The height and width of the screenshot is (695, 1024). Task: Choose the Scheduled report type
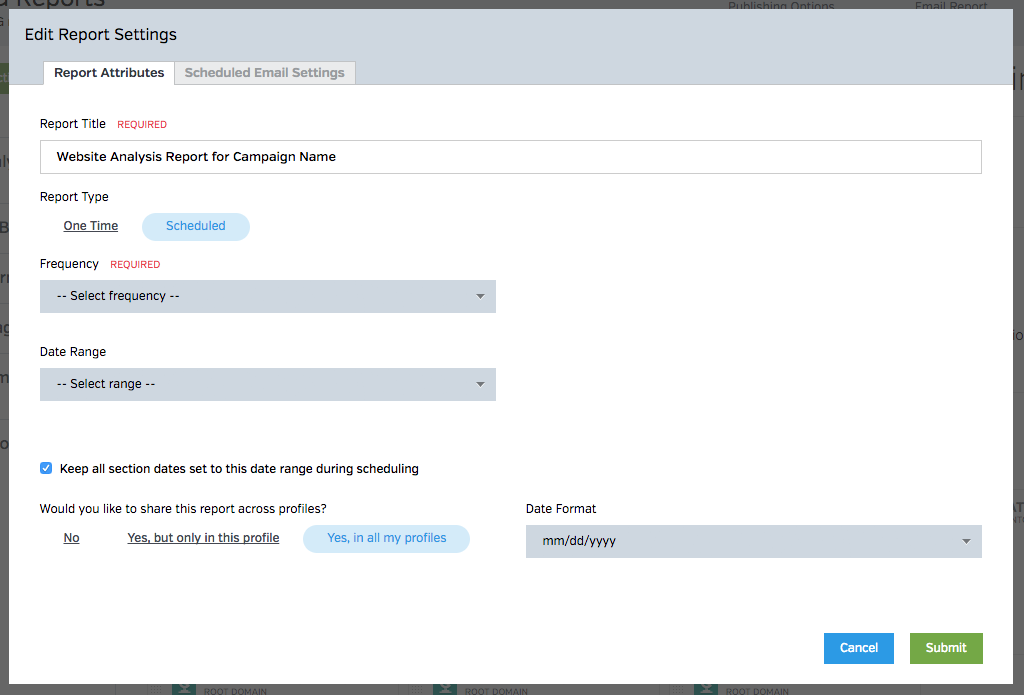click(196, 226)
